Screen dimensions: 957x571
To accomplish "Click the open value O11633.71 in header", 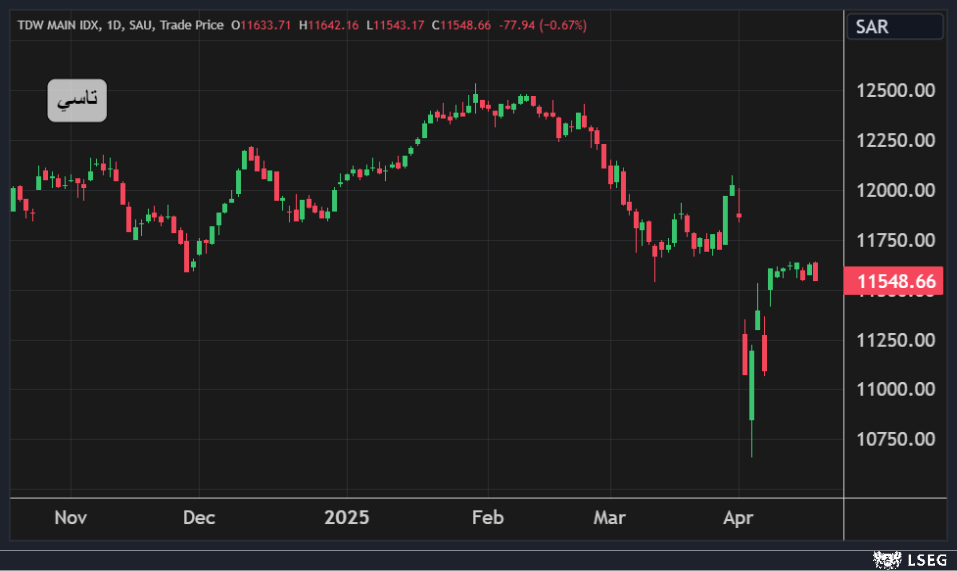I will coord(261,24).
